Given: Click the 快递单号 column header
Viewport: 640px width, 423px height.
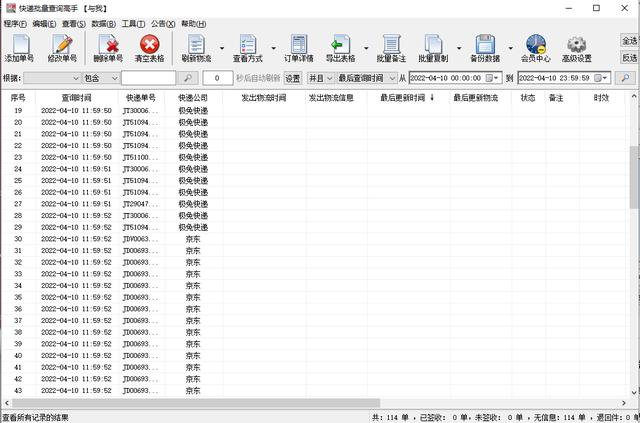Looking at the screenshot, I should (x=141, y=98).
